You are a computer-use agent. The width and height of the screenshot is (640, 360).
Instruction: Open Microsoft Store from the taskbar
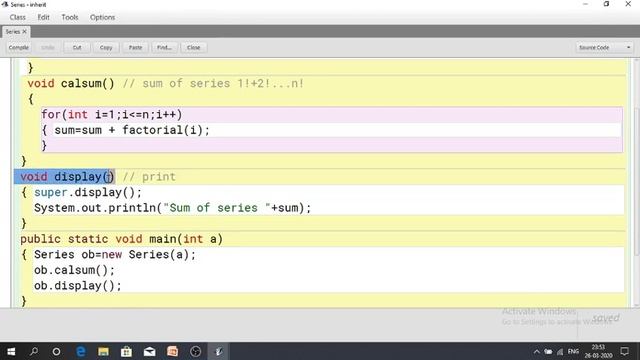[126, 351]
